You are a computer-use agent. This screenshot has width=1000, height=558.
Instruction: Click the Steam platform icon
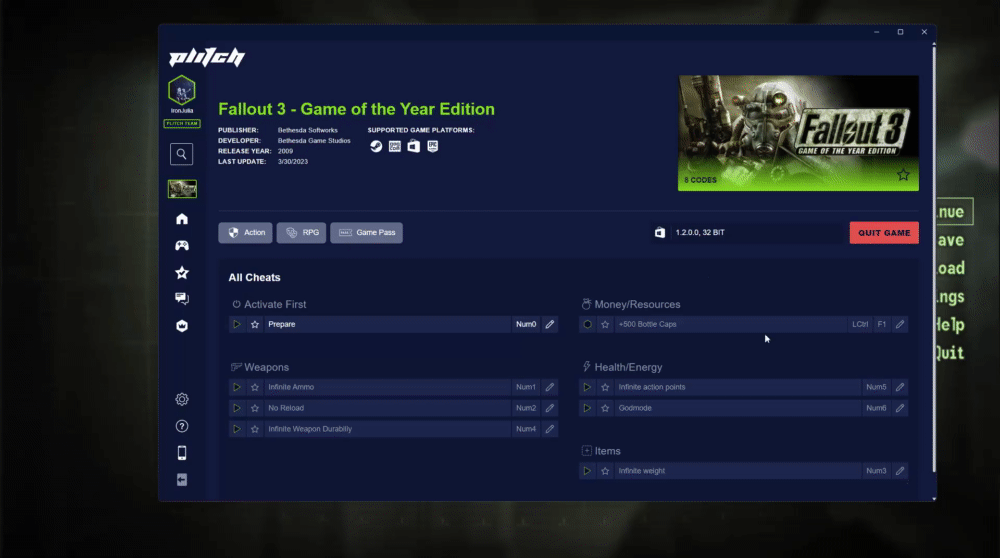point(376,146)
